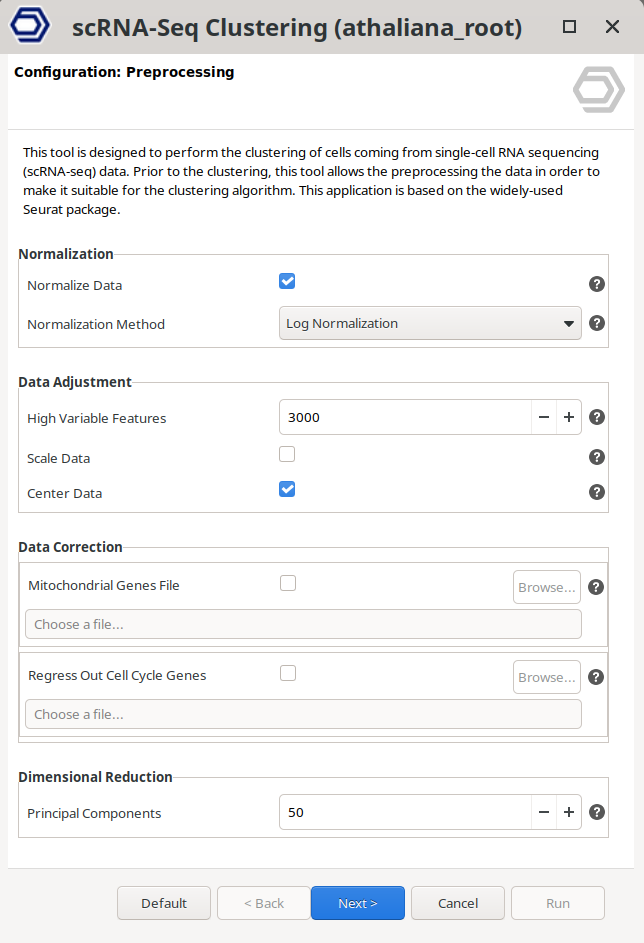
Task: Show help for Scale Data option
Action: [x=597, y=457]
